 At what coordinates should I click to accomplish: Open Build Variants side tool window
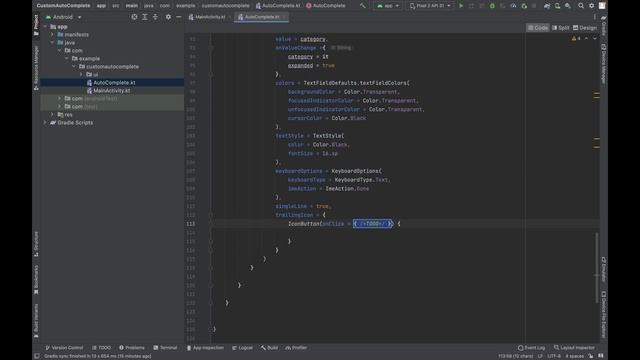pyautogui.click(x=36, y=320)
